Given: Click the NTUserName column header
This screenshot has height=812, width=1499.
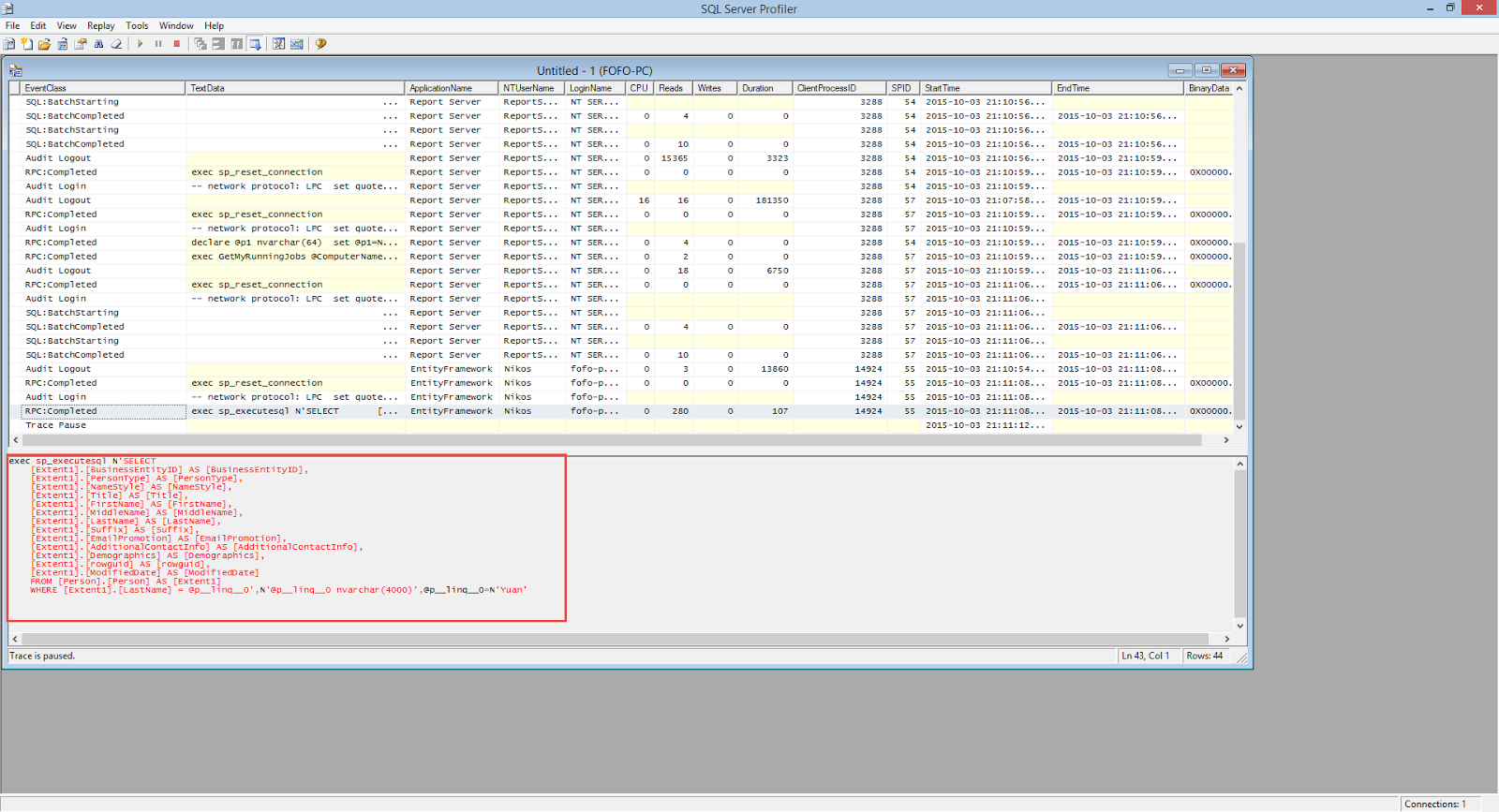Looking at the screenshot, I should point(532,88).
